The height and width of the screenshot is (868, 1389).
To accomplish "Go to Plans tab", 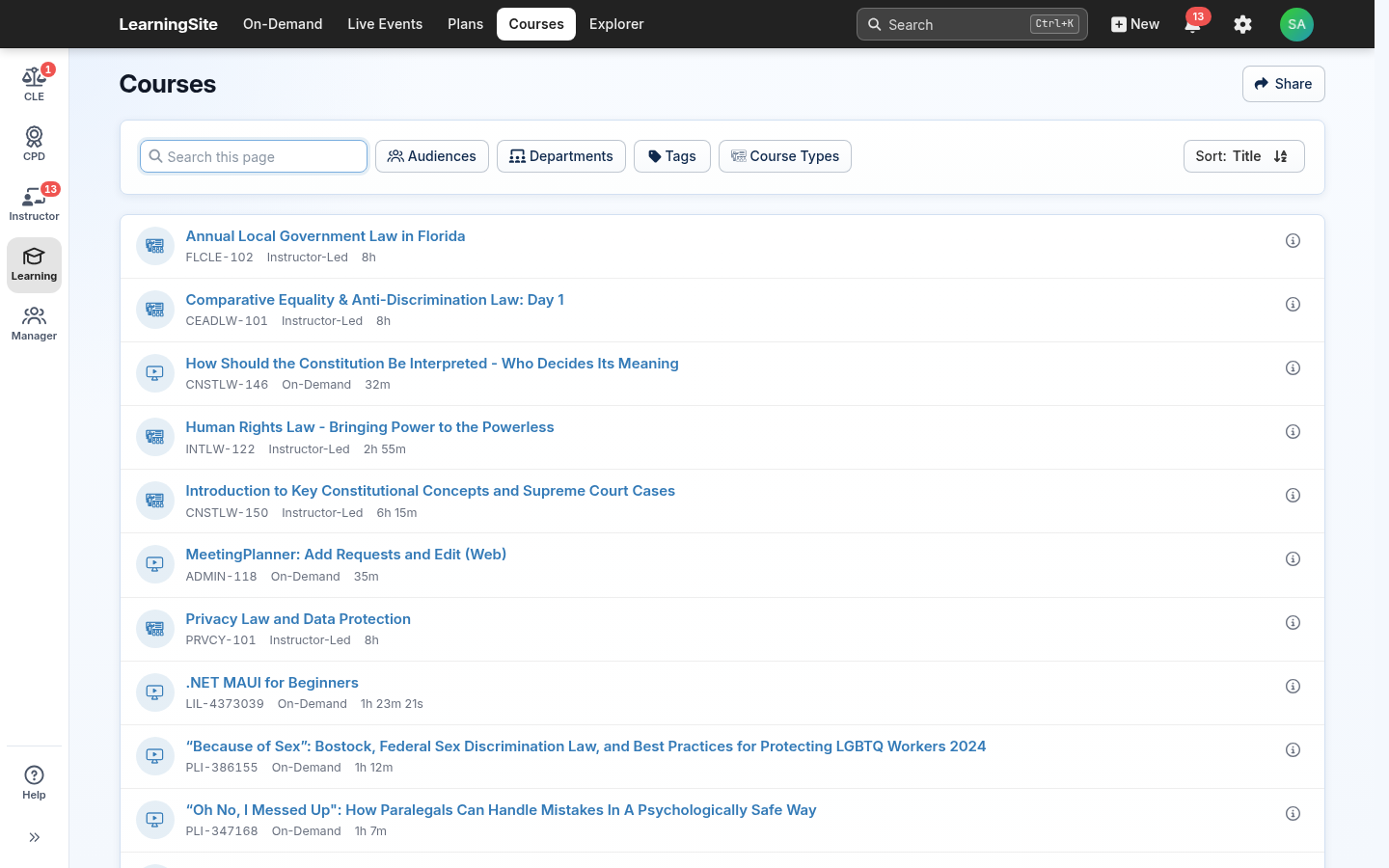I will tap(465, 24).
